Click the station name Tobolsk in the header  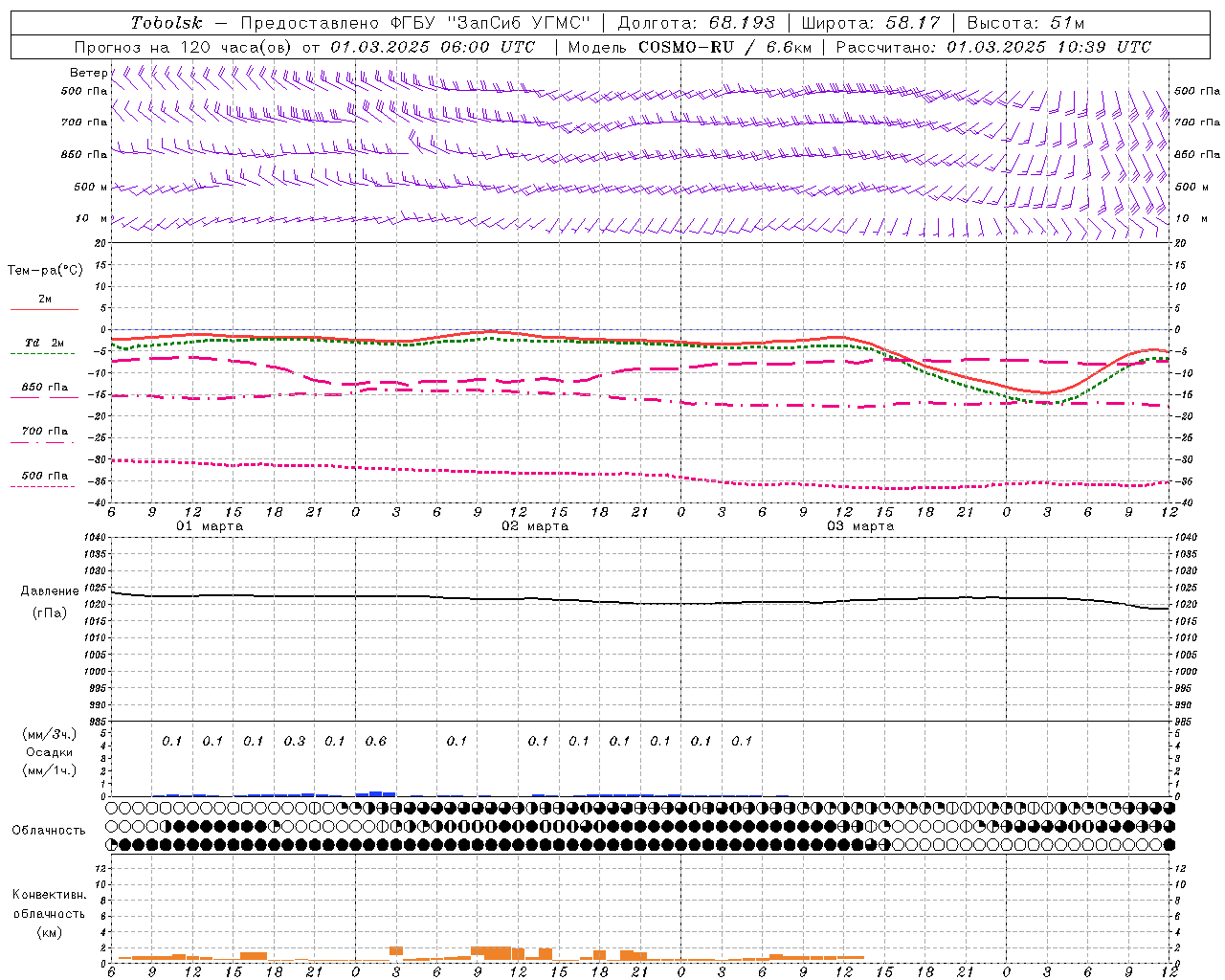[x=167, y=23]
